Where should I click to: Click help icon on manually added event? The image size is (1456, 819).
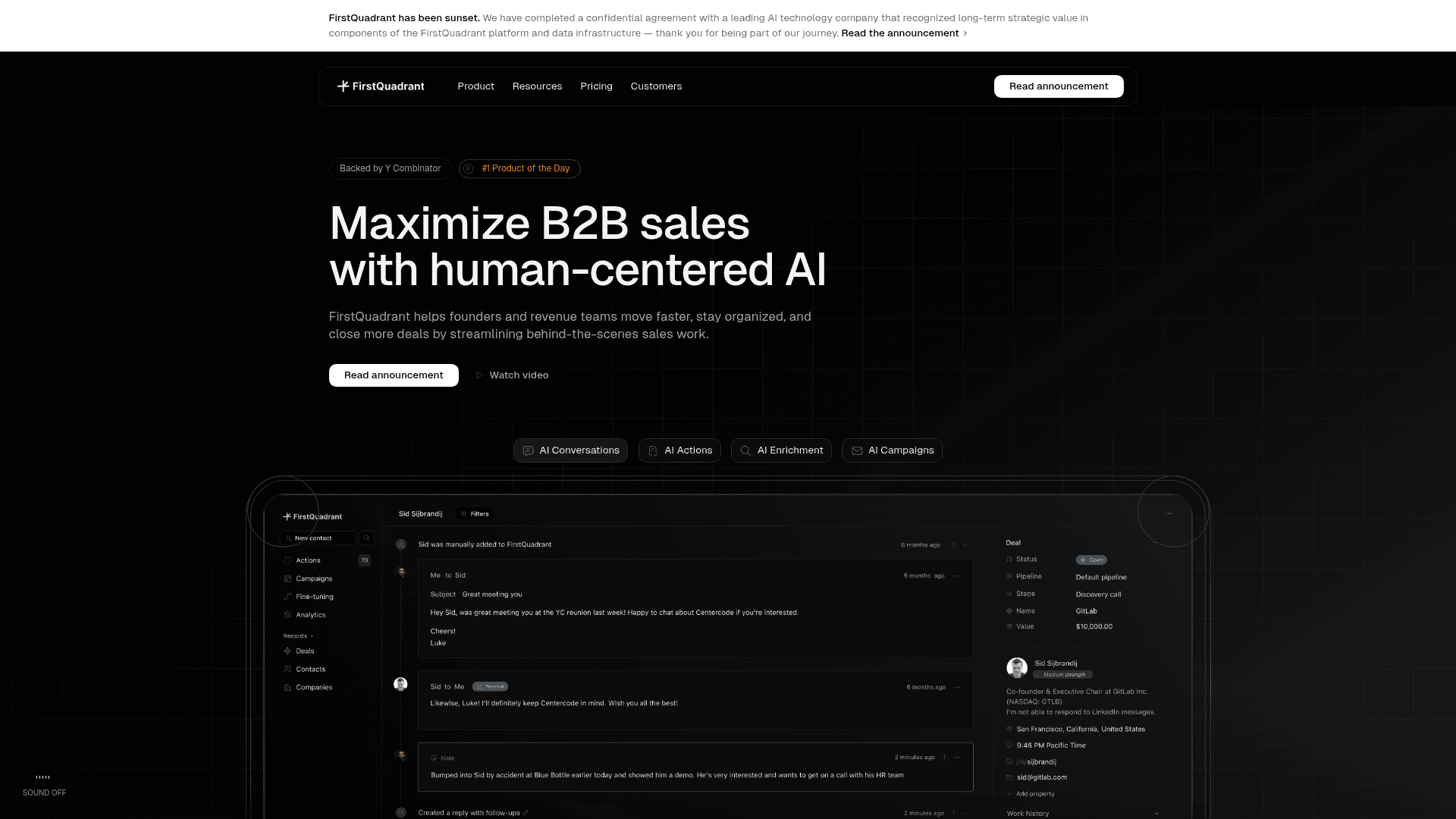(x=954, y=544)
